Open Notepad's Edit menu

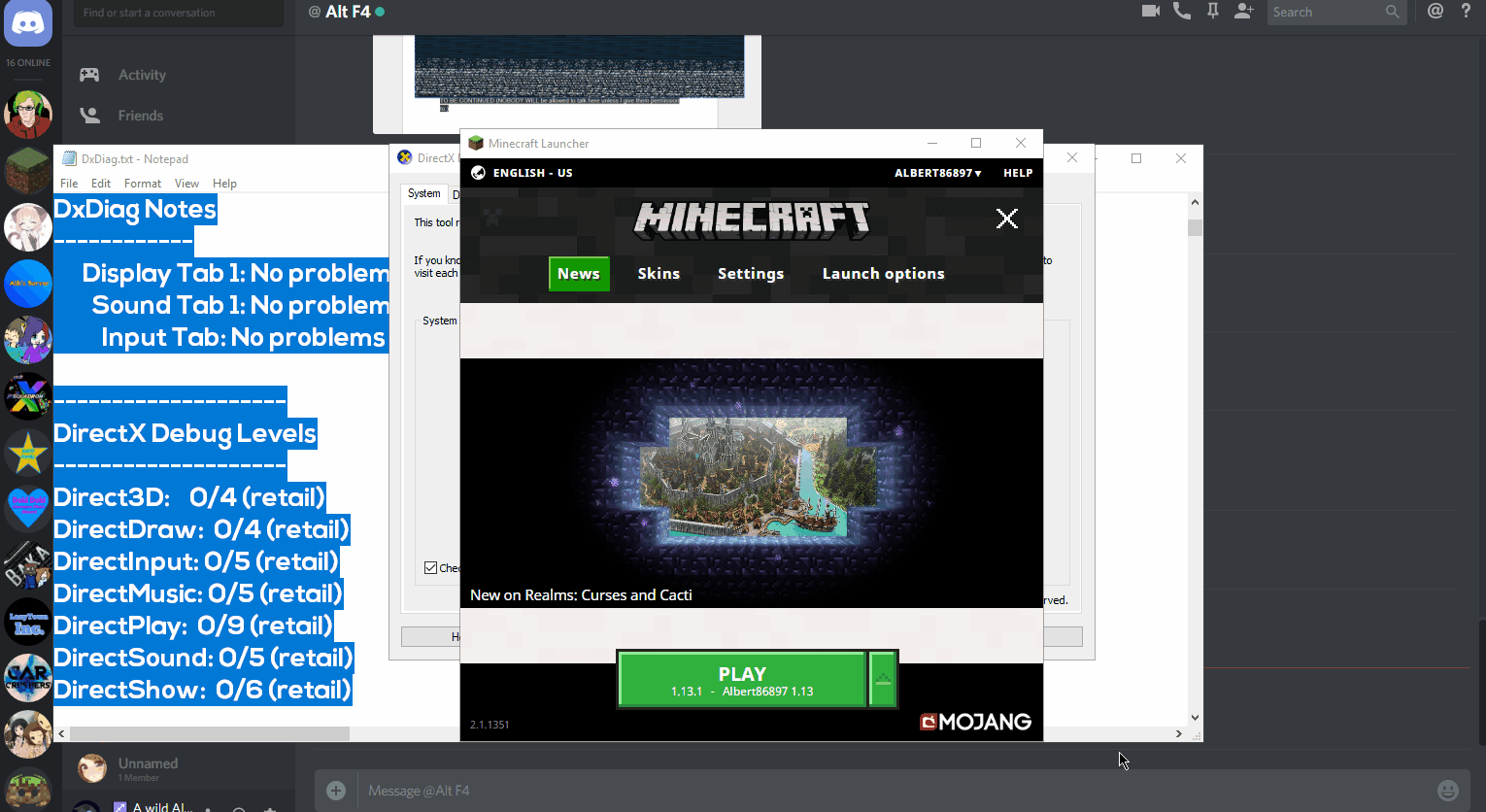[x=101, y=184]
